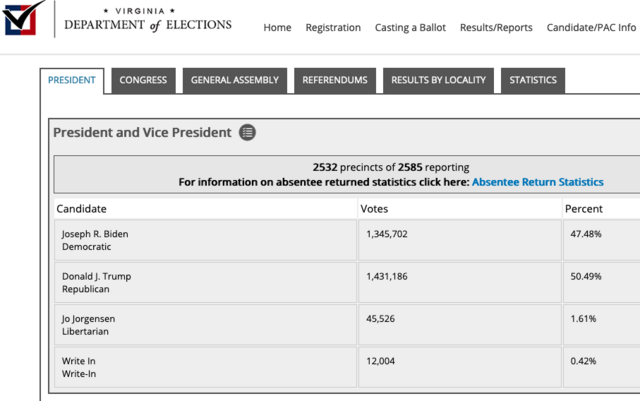Open the Registration menu item
This screenshot has width=640, height=401.
(x=333, y=27)
